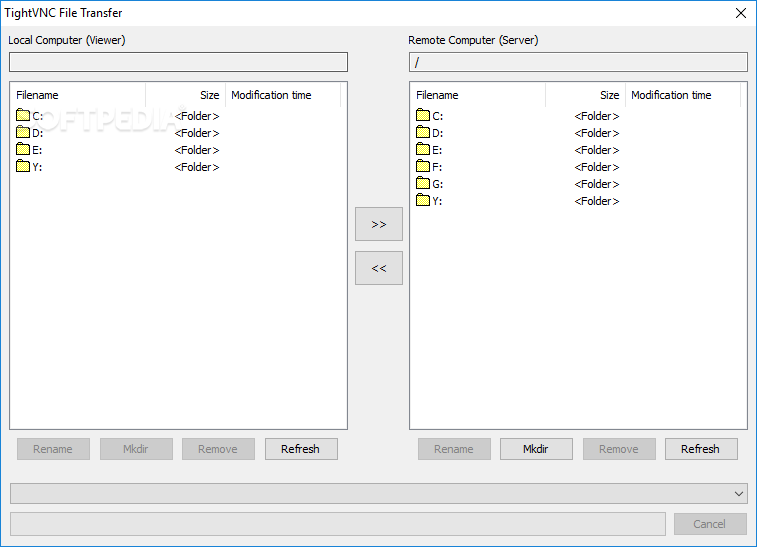The width and height of the screenshot is (757, 547).
Task: Click the remote E: drive folder icon
Action: [x=422, y=149]
